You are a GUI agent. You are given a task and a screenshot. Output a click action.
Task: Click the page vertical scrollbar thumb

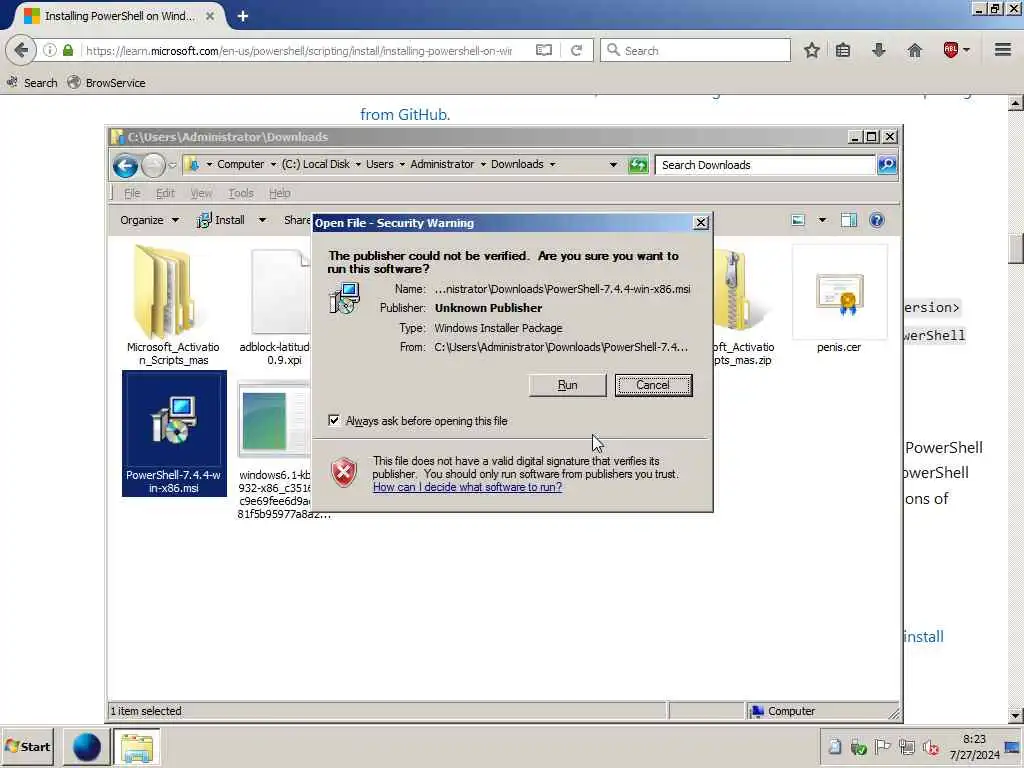1015,248
